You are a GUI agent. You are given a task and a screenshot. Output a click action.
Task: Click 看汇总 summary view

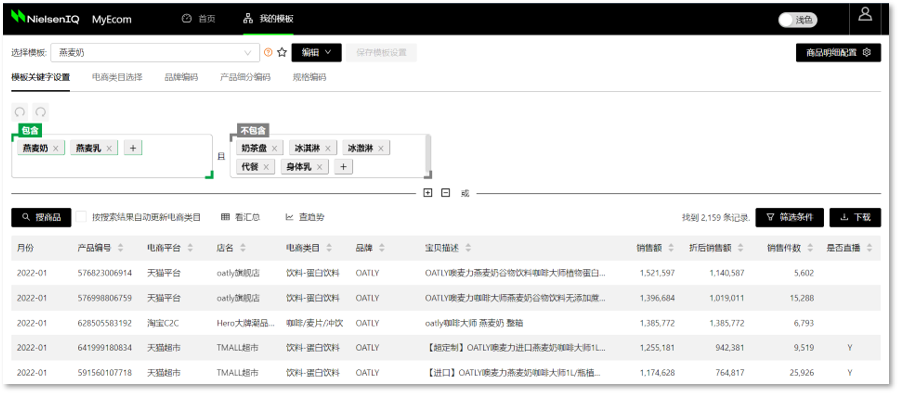(x=241, y=217)
